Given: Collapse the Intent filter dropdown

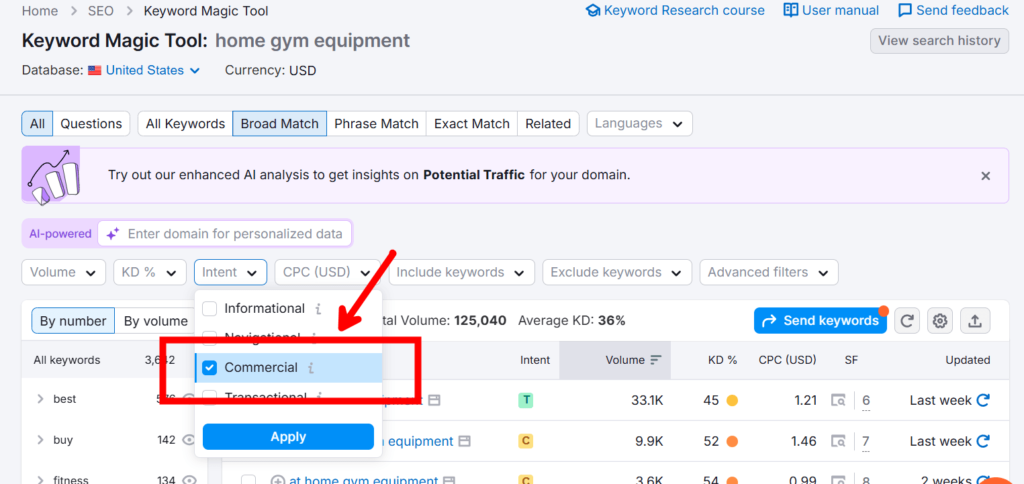Looking at the screenshot, I should 230,272.
